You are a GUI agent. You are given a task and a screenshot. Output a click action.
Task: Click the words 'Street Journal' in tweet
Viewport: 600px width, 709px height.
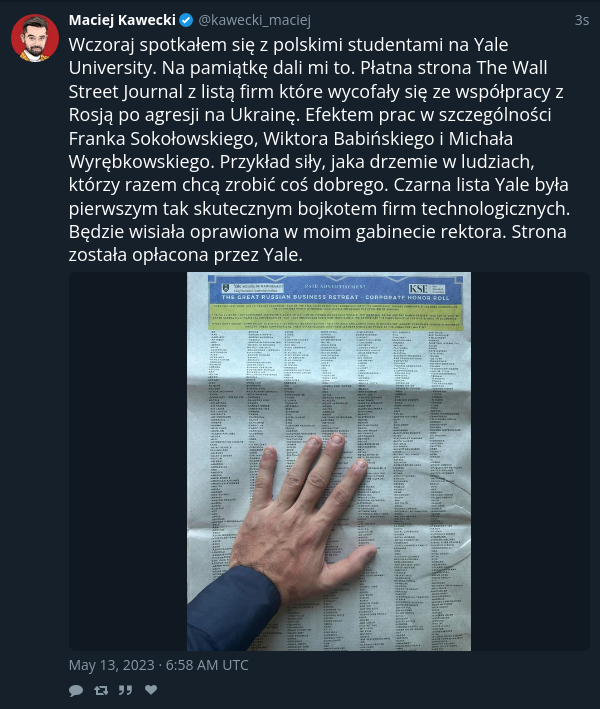(126, 92)
